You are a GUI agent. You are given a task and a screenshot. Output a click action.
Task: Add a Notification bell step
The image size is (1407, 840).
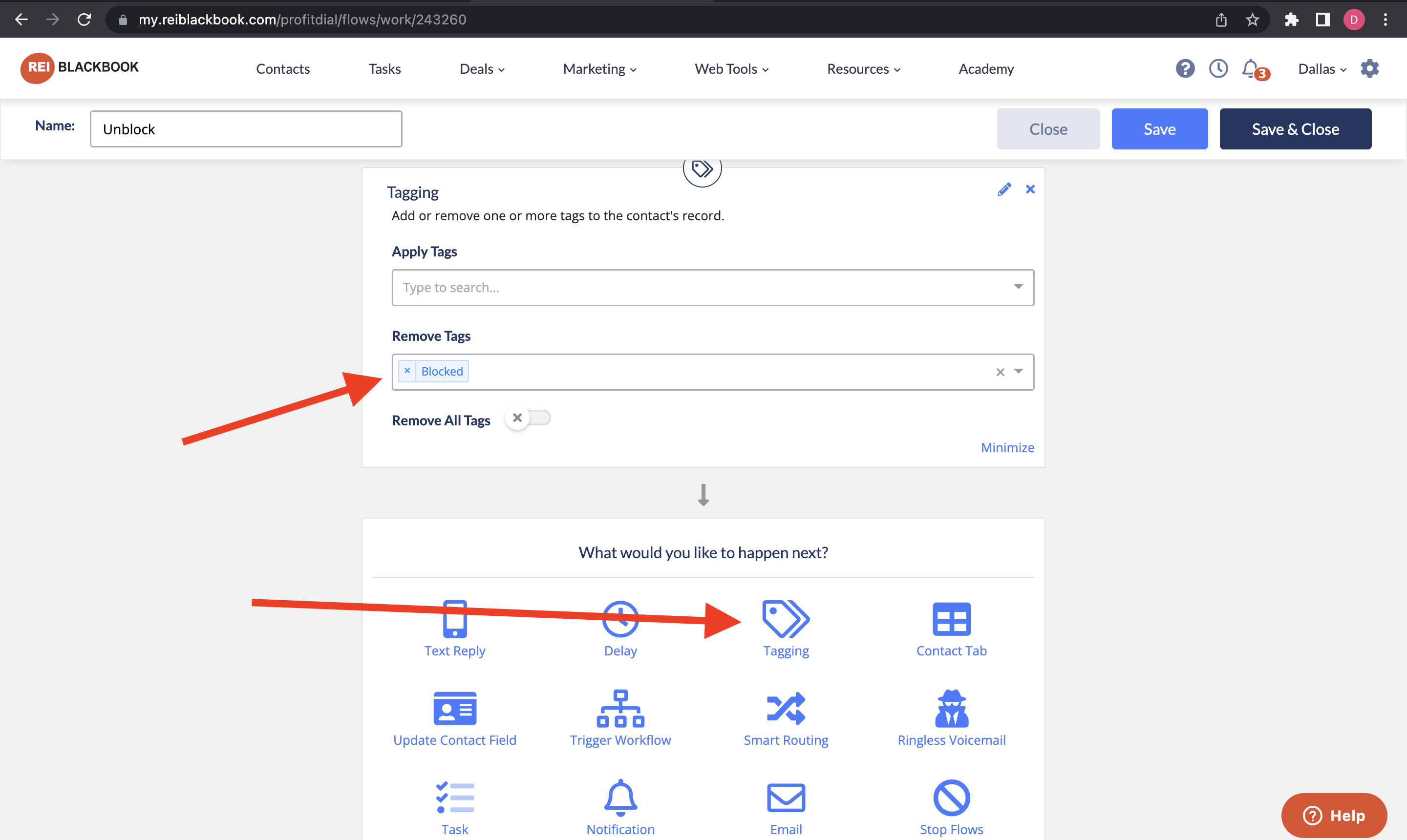[620, 798]
